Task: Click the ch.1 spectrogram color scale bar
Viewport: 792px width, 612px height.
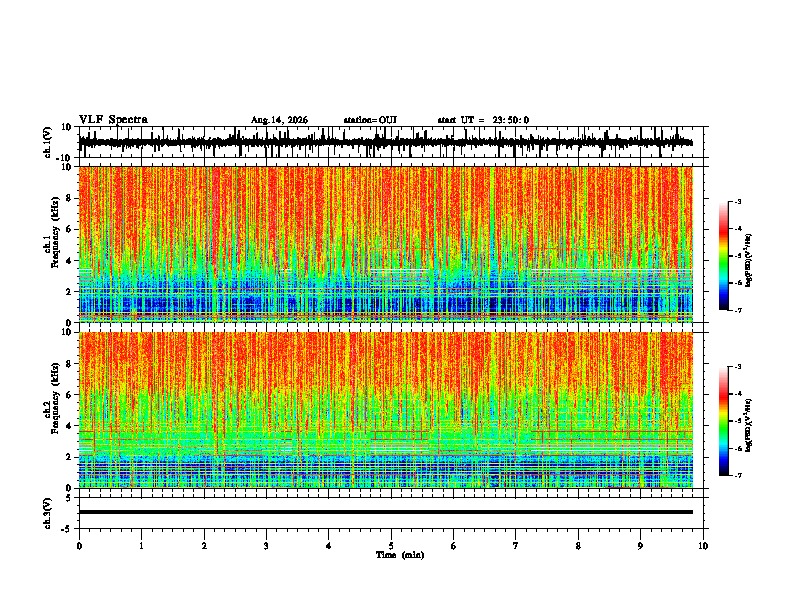Action: (x=724, y=256)
